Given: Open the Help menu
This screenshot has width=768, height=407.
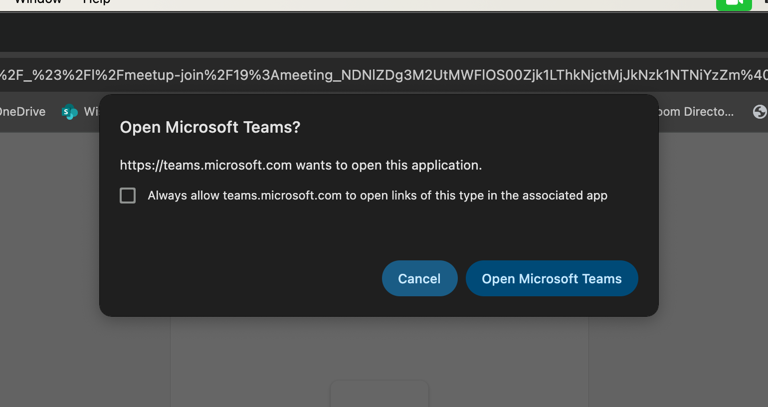Looking at the screenshot, I should coord(97,3).
